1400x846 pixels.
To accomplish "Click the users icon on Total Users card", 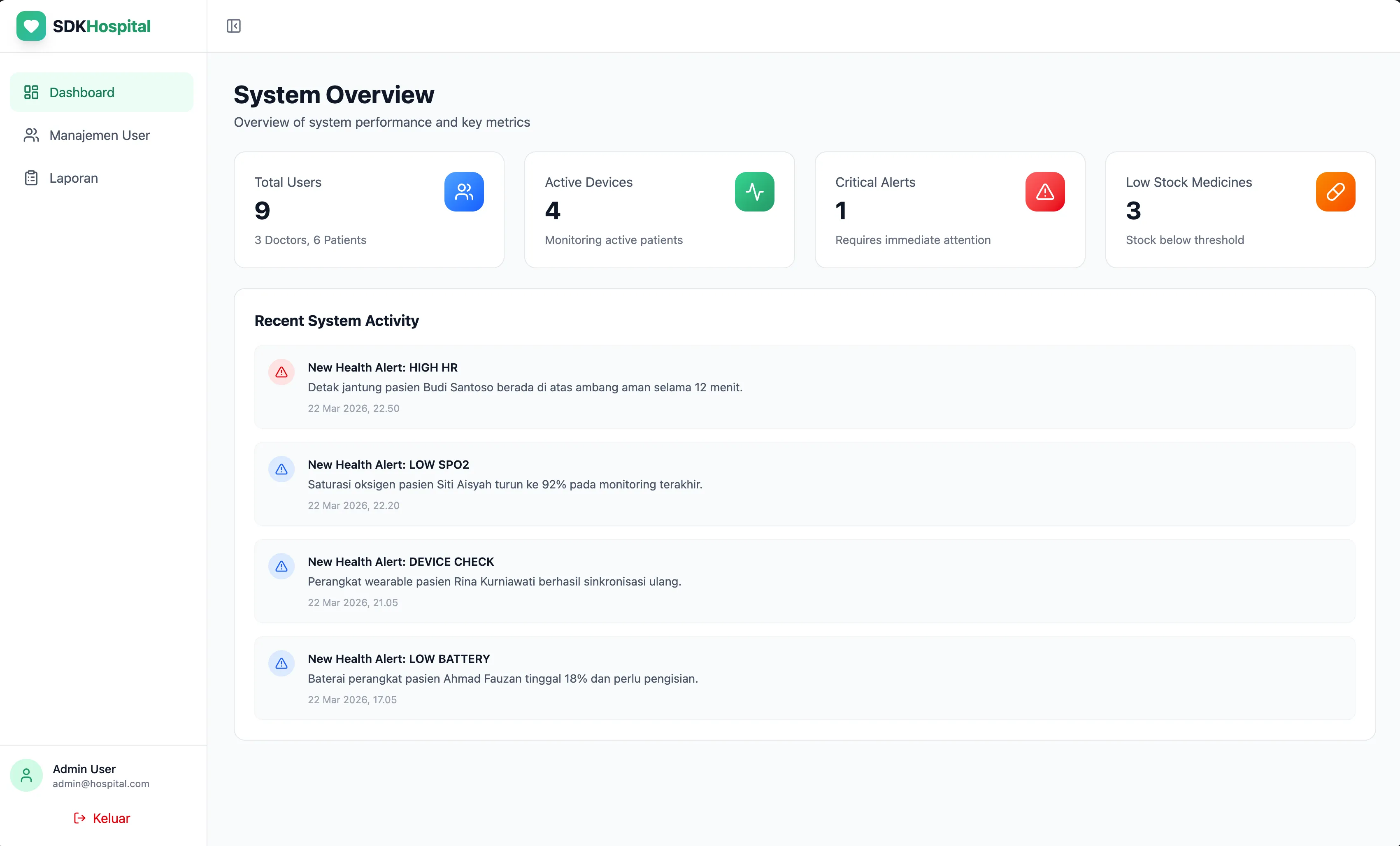I will pos(464,191).
